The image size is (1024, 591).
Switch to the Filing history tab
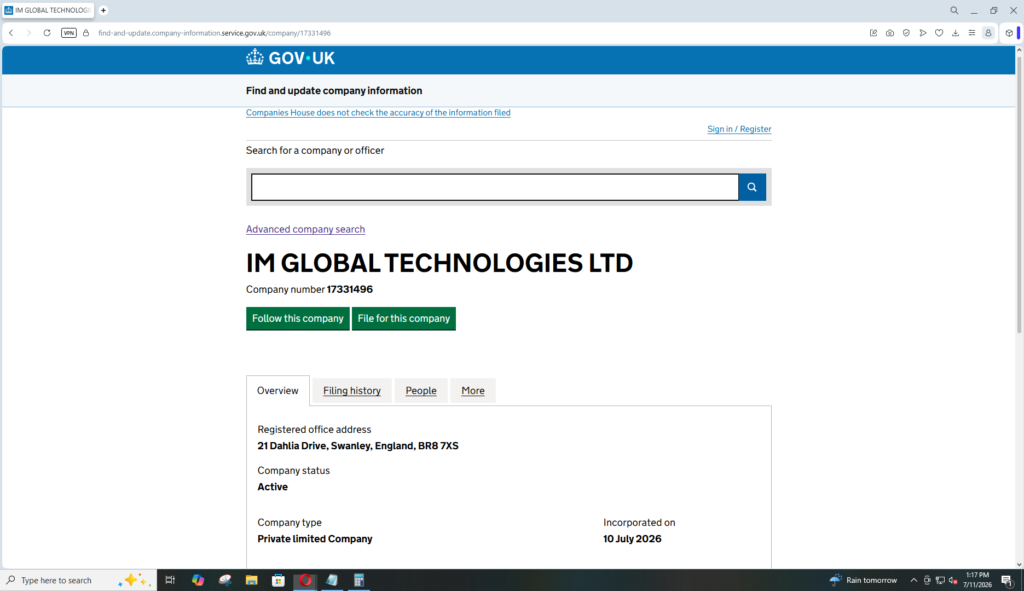(352, 391)
